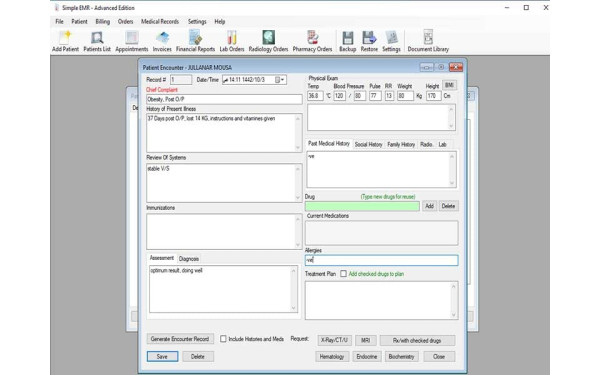The width and height of the screenshot is (600, 375).
Task: Switch to the Social History tab
Action: (x=368, y=144)
